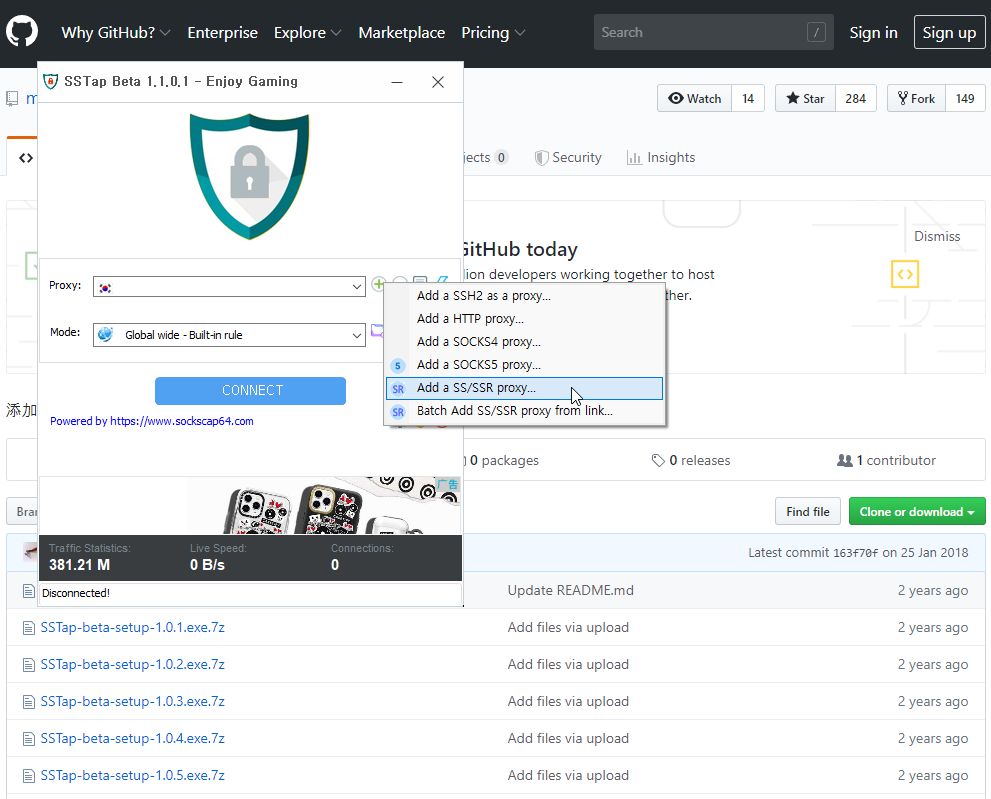Open the 149 forks count
The height and width of the screenshot is (799, 991).
click(x=965, y=99)
